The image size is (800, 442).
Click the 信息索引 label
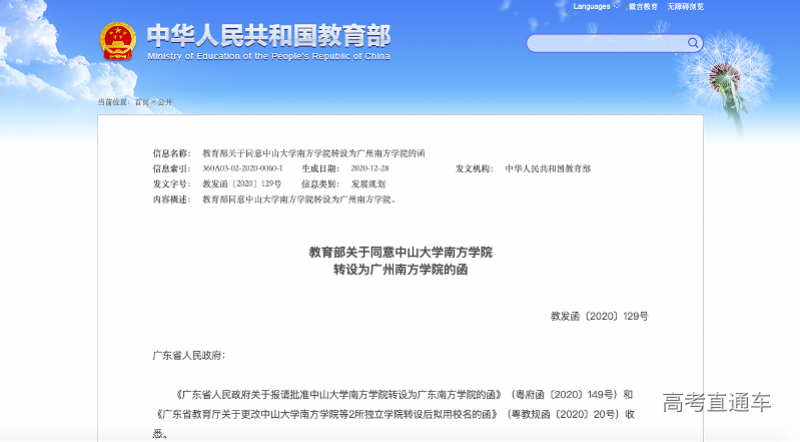coord(171,168)
